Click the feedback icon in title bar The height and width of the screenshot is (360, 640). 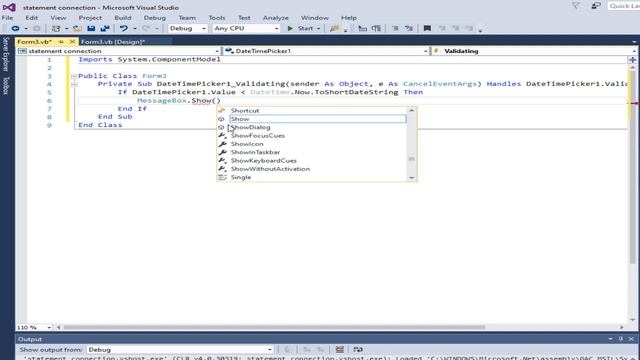596,6
